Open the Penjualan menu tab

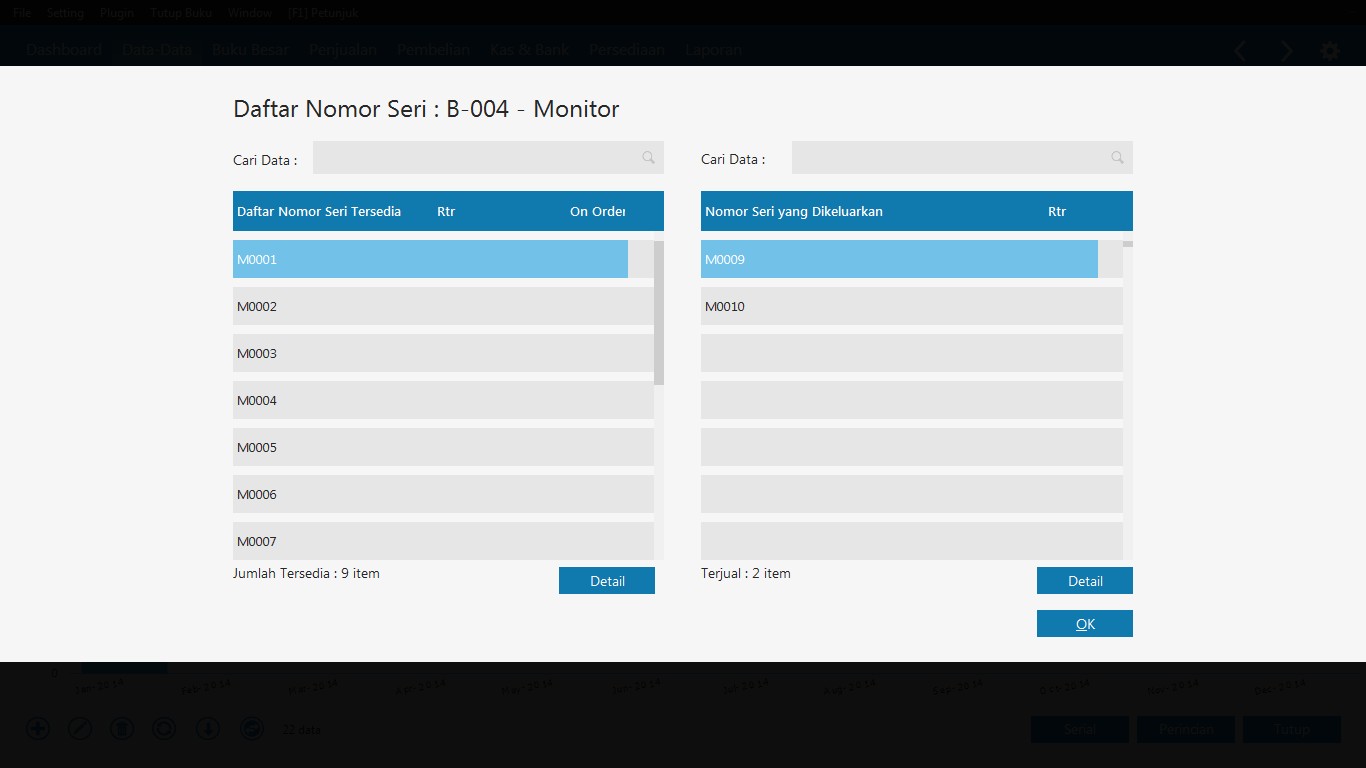tap(343, 50)
